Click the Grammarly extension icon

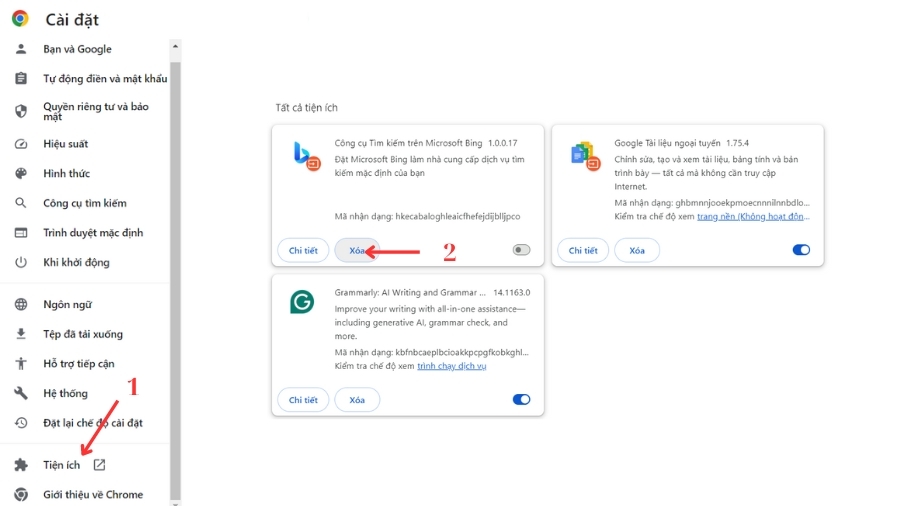point(302,302)
